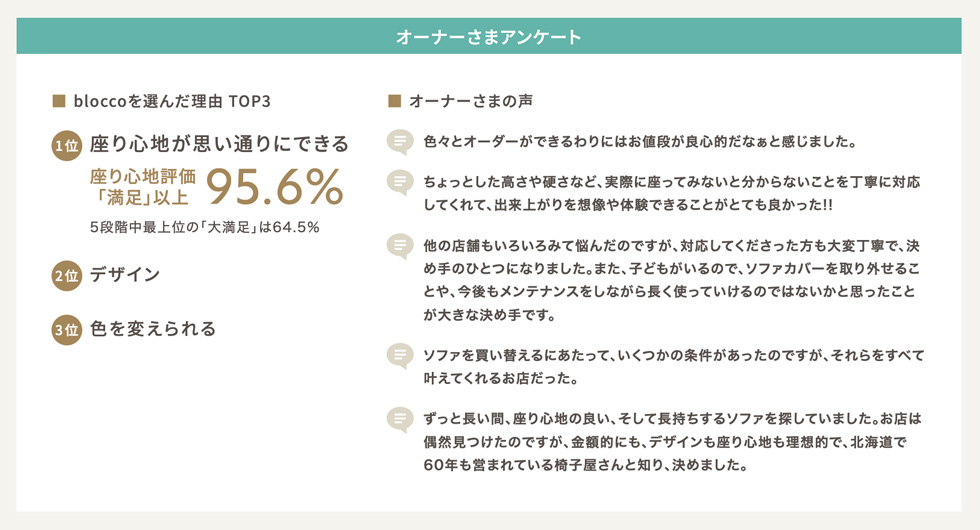
Task: Select the 95.6% satisfaction figure
Action: pyautogui.click(x=275, y=186)
